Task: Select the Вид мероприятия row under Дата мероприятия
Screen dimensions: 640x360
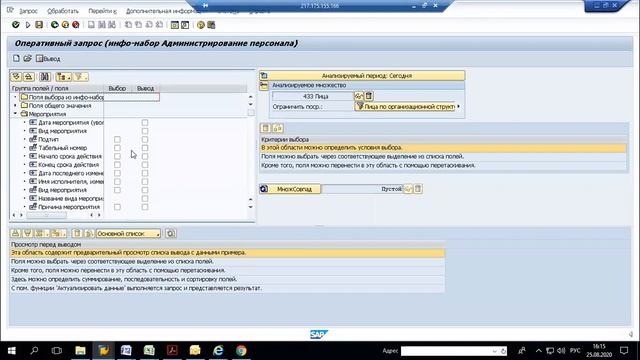Action: 62,131
